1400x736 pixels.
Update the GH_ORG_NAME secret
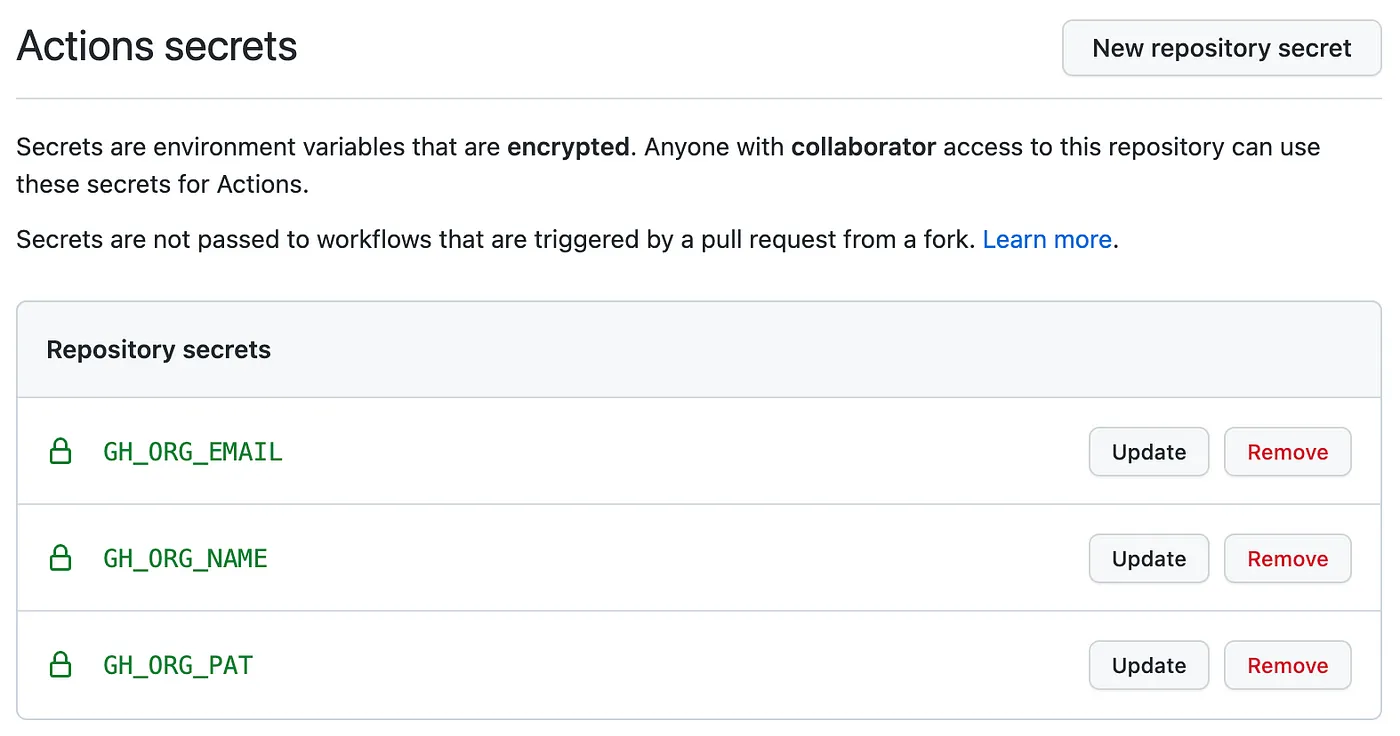1148,558
